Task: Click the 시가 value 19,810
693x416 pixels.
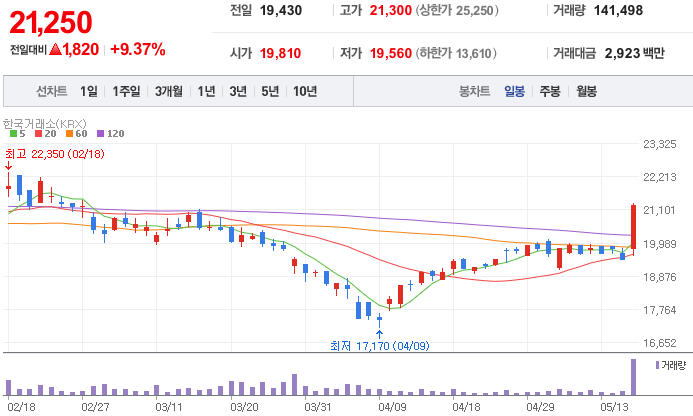Action: pos(280,53)
